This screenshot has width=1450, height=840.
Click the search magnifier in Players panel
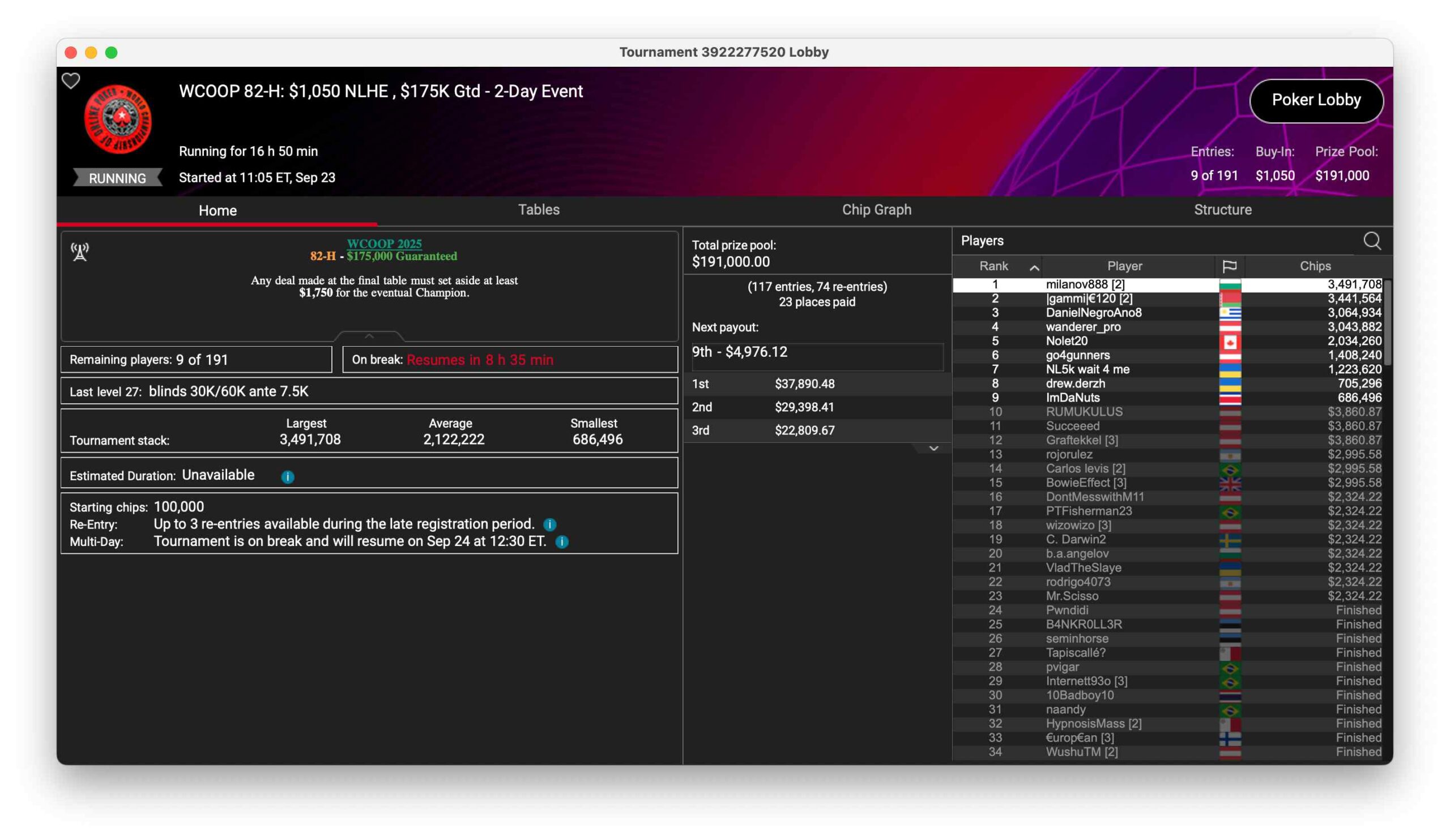pos(1372,241)
